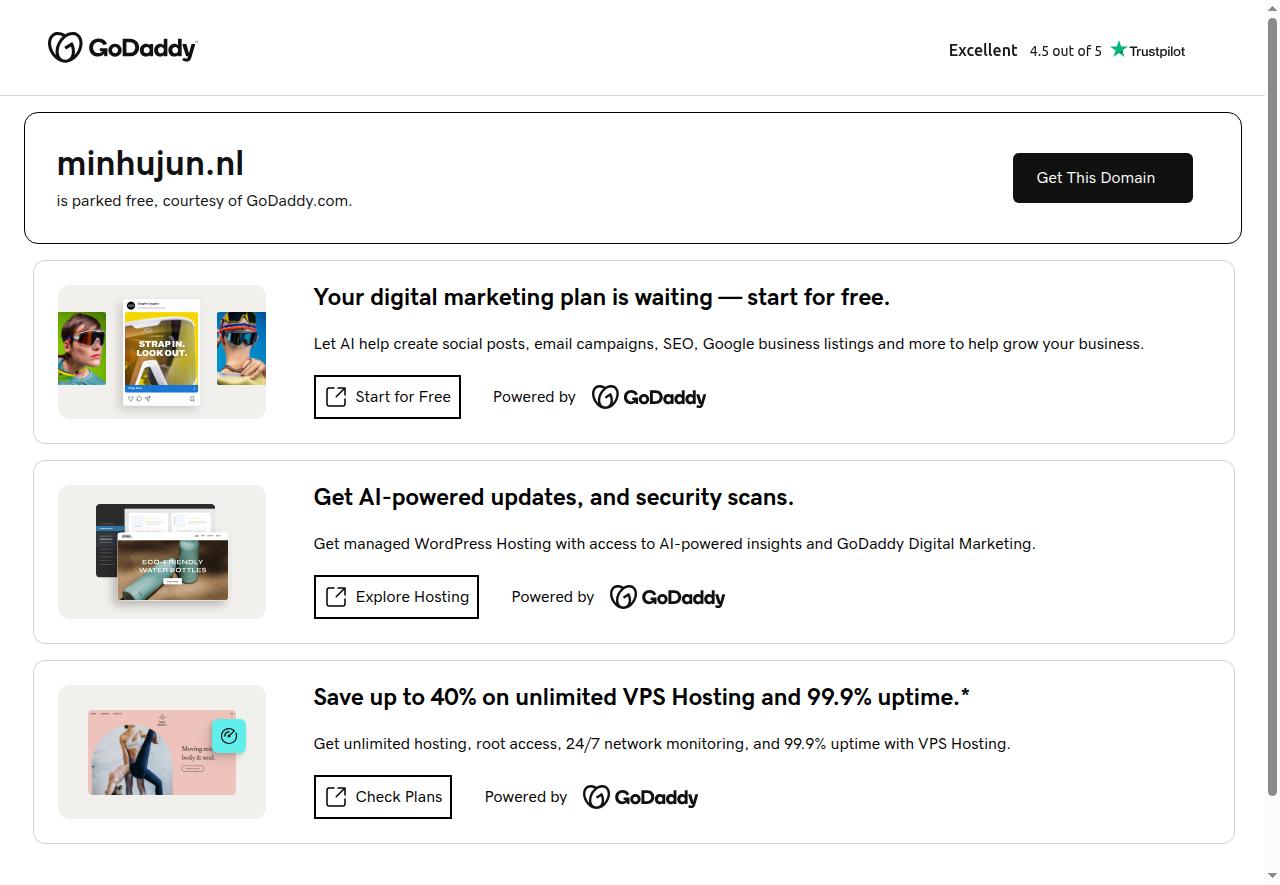Screen dimensions: 1280x885
Task: Click the external-link icon beside Check Plans
Action: [x=336, y=797]
